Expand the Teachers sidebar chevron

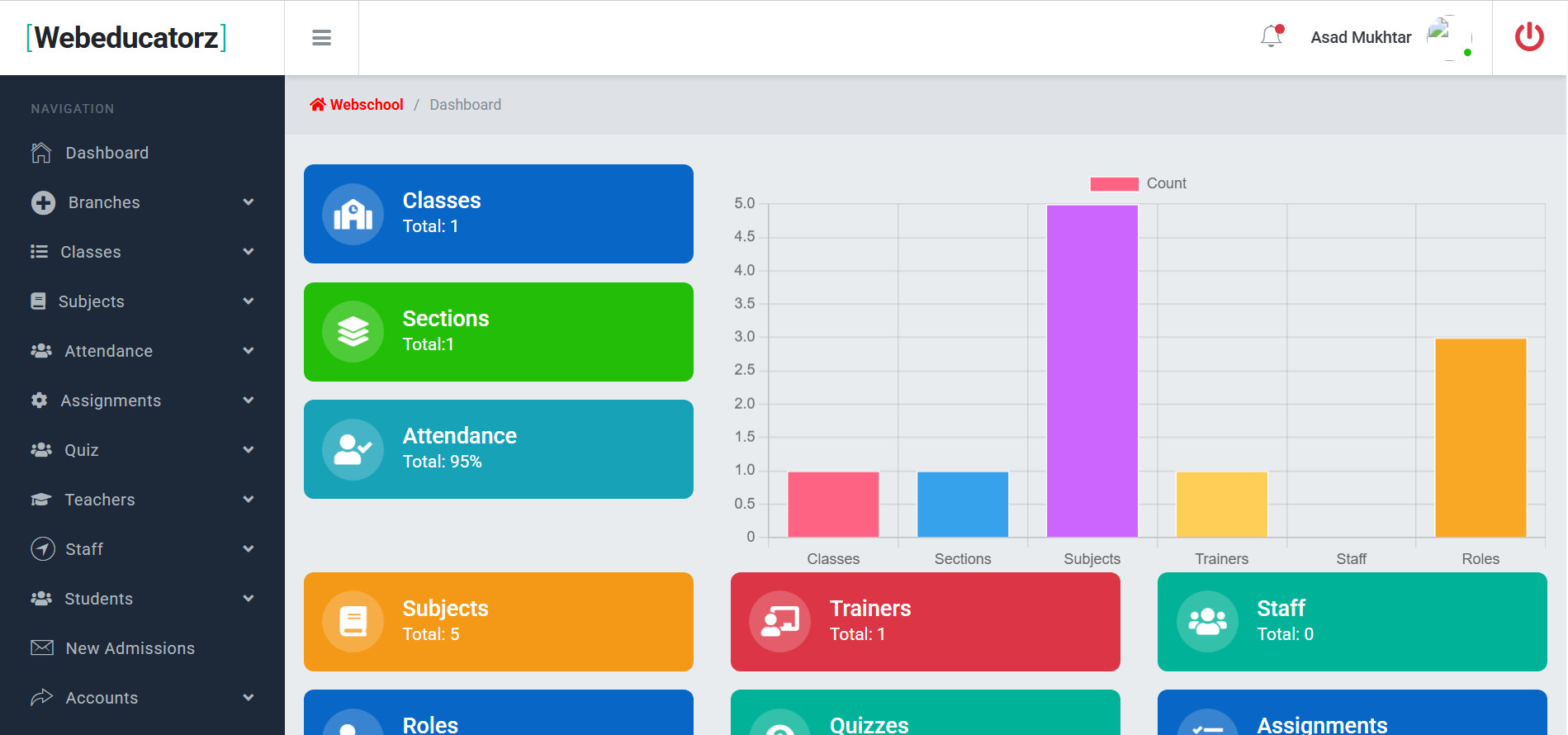[x=249, y=500]
